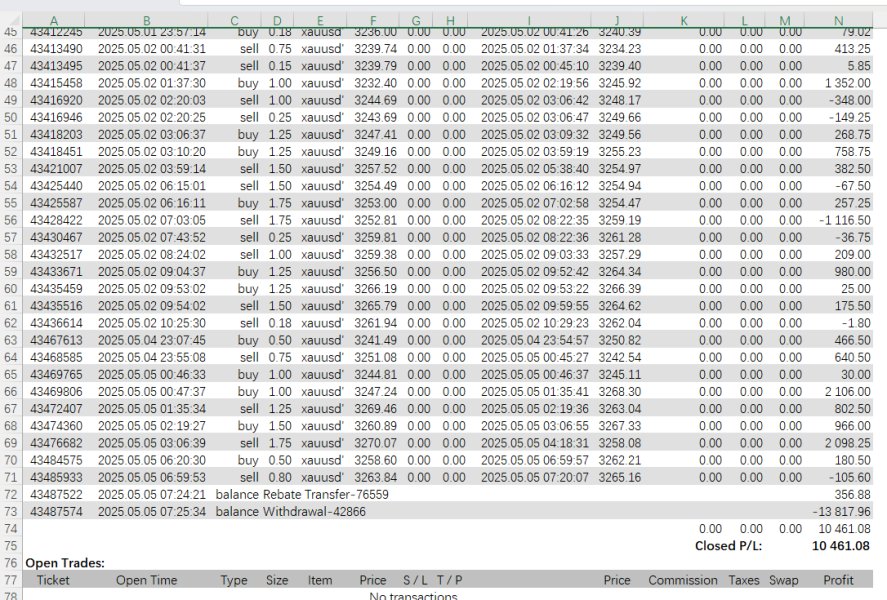Select the Open Time header in row 77
Screen dimensions: 887x600
(147, 580)
